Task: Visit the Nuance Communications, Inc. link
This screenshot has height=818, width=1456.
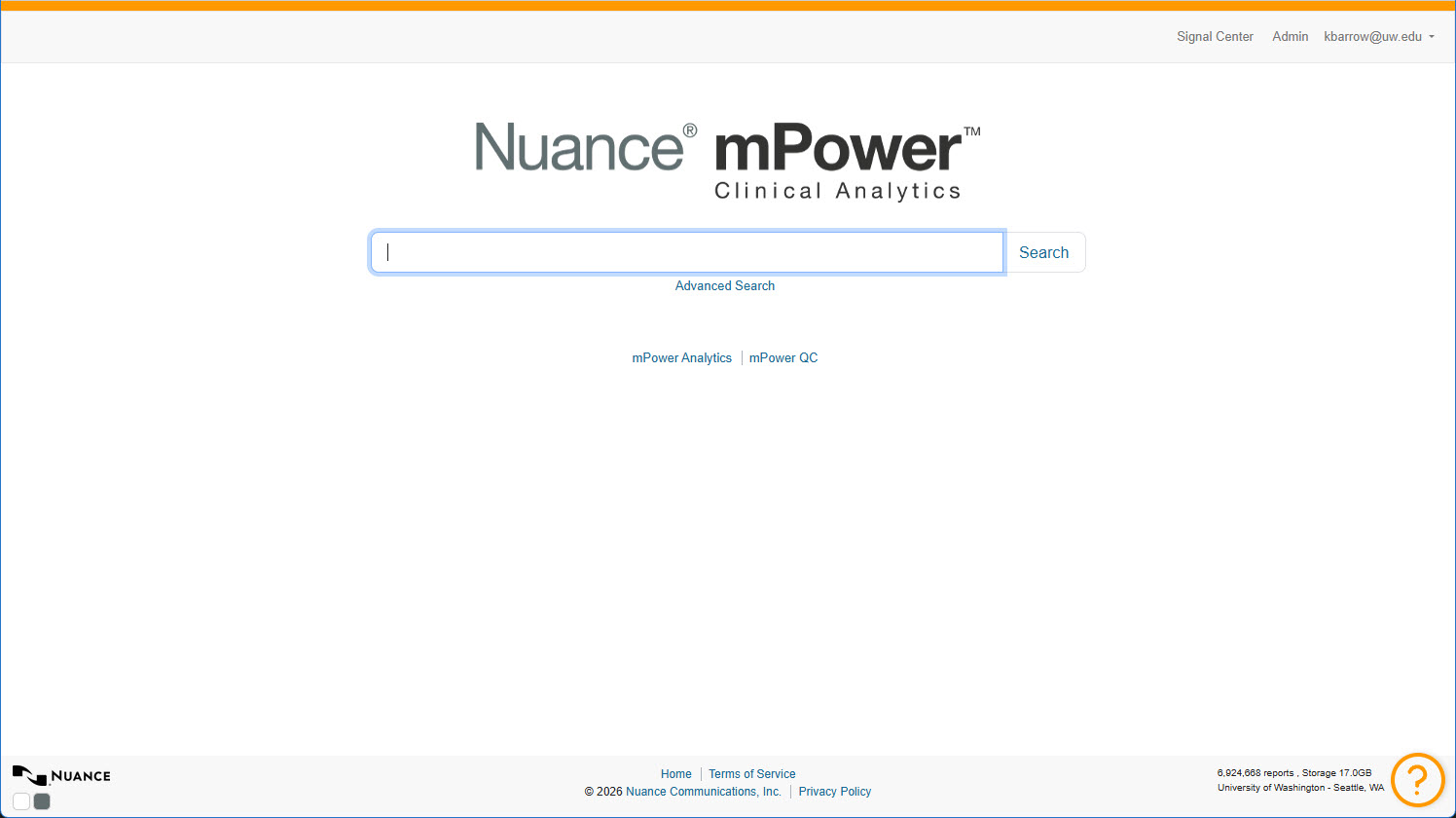Action: tap(704, 792)
